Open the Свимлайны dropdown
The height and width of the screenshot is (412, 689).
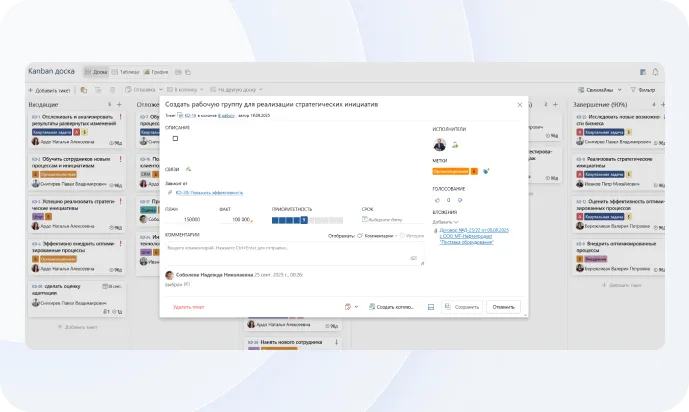599,90
